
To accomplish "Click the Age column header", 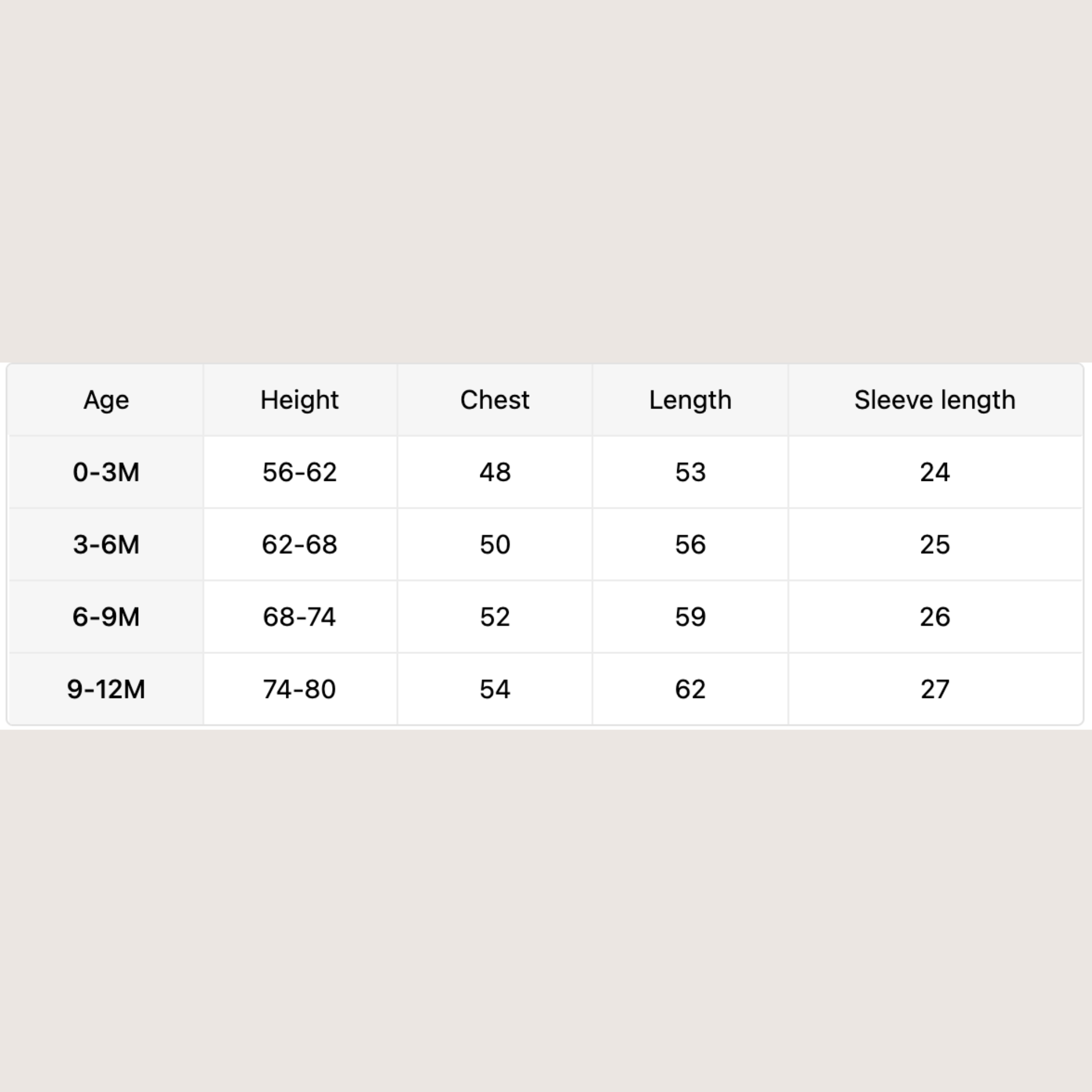I will 106,400.
